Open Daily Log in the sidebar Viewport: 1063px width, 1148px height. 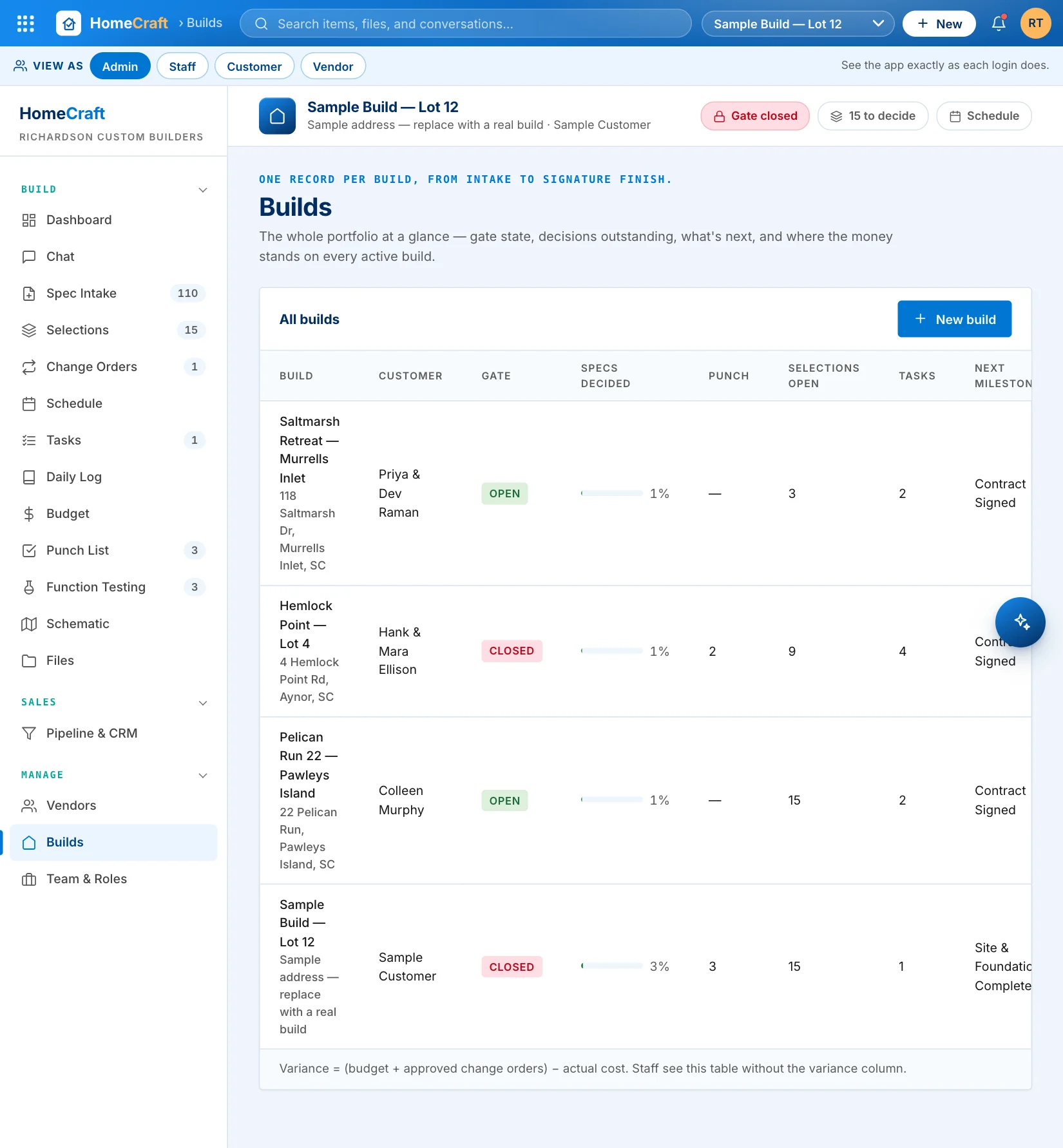coord(113,477)
